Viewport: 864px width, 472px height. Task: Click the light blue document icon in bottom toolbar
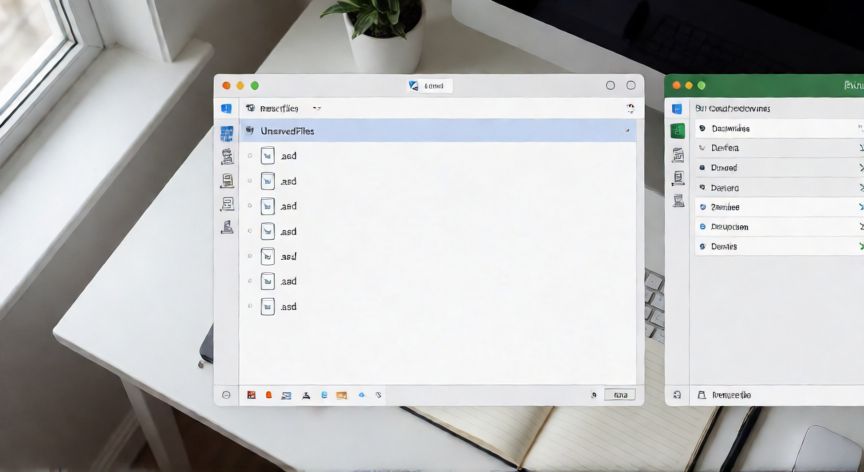(324, 395)
